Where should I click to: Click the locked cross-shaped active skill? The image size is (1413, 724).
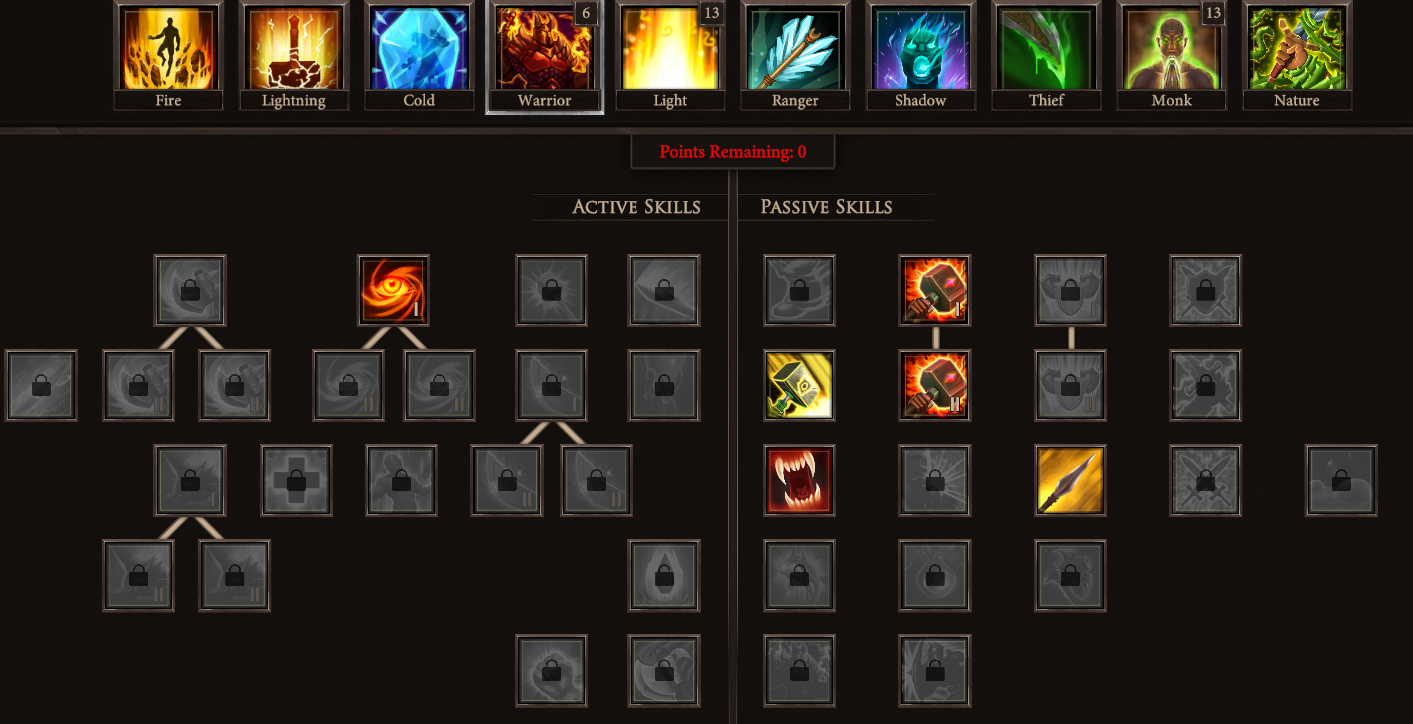pos(297,480)
